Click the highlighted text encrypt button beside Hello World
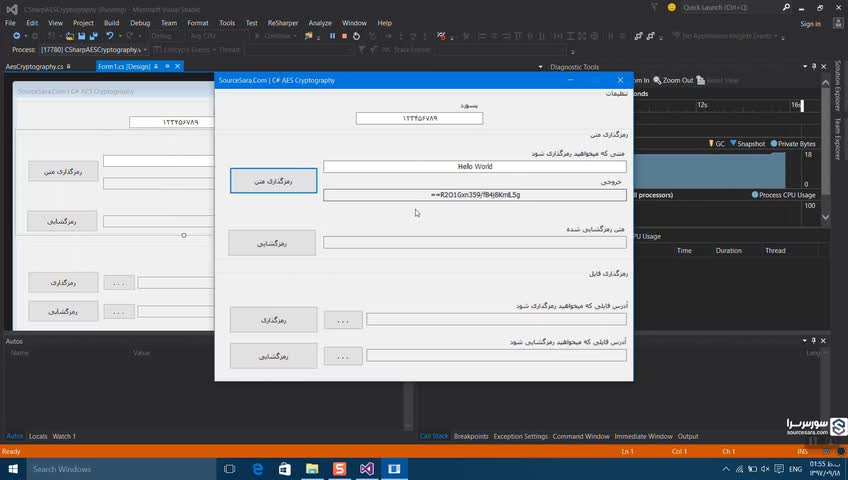Viewport: 848px width, 480px height. [x=274, y=181]
